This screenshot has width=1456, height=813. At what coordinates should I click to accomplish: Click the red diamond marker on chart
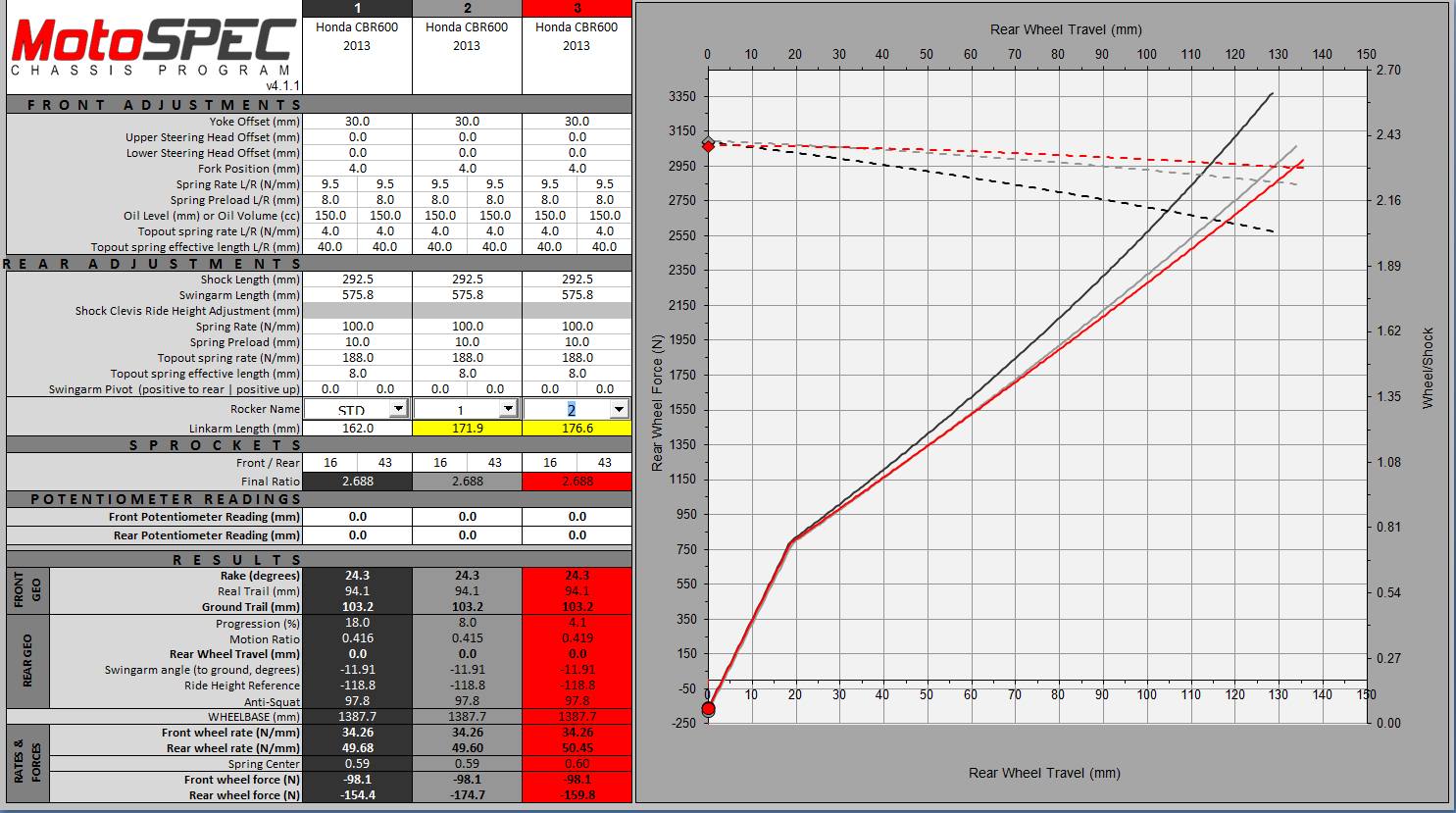point(708,145)
